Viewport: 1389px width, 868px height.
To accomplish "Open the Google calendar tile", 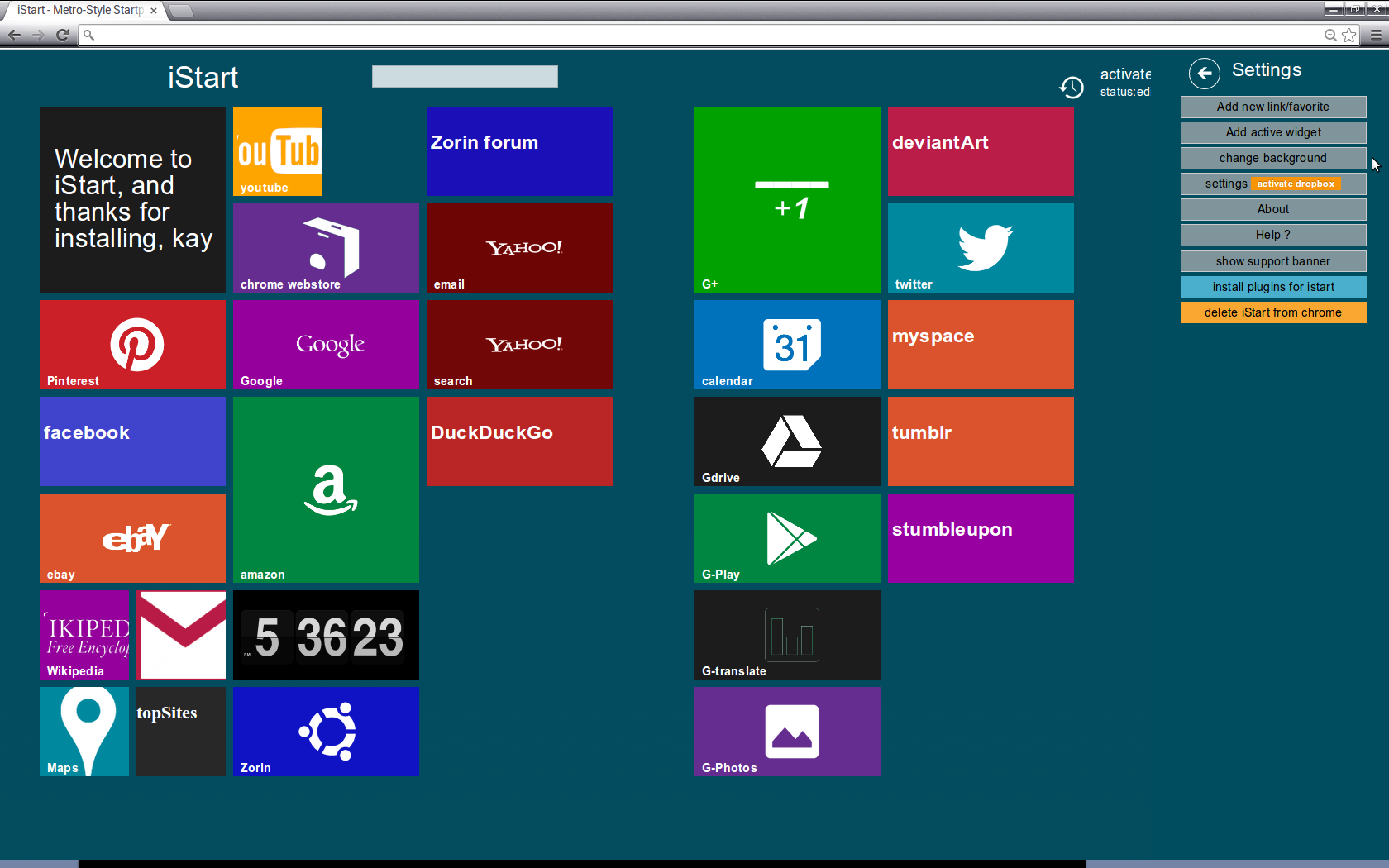I will [x=787, y=344].
